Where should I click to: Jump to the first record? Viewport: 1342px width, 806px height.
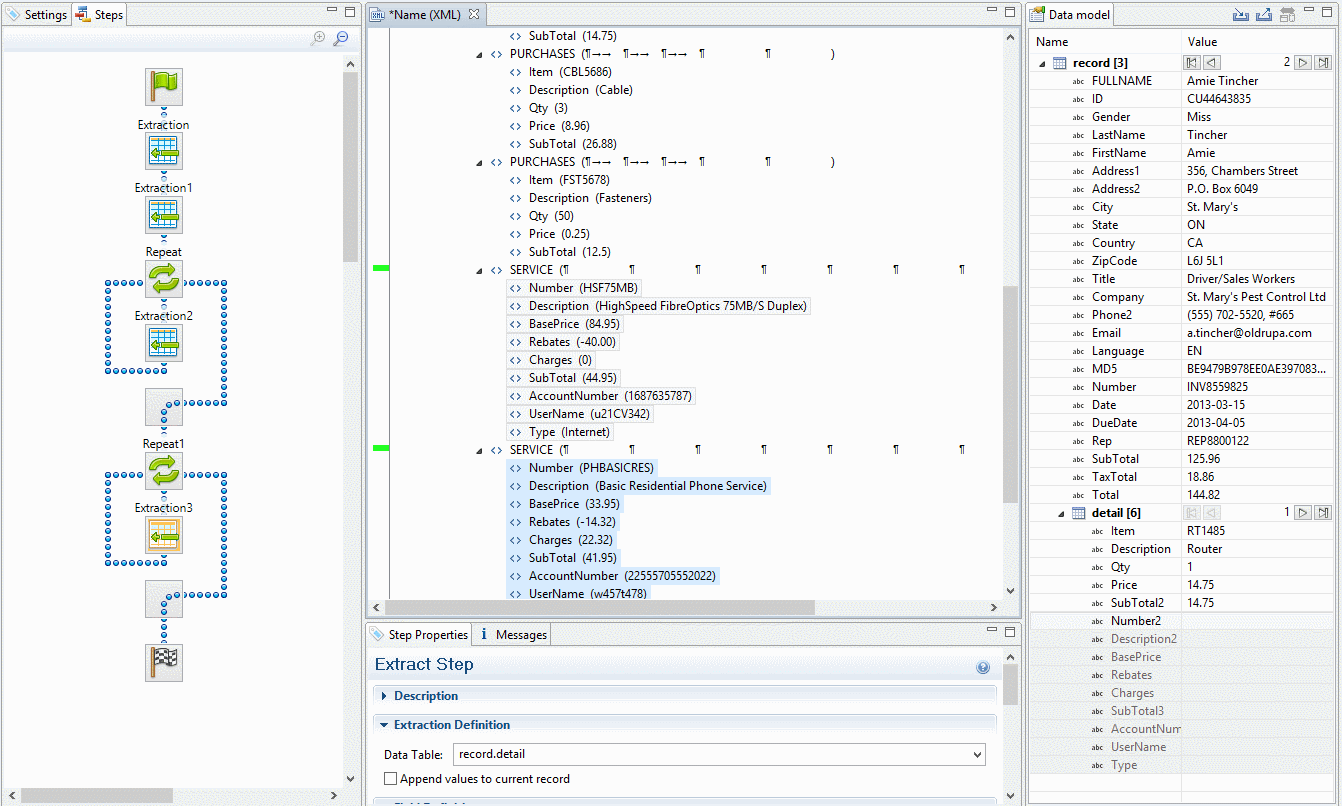1192,63
